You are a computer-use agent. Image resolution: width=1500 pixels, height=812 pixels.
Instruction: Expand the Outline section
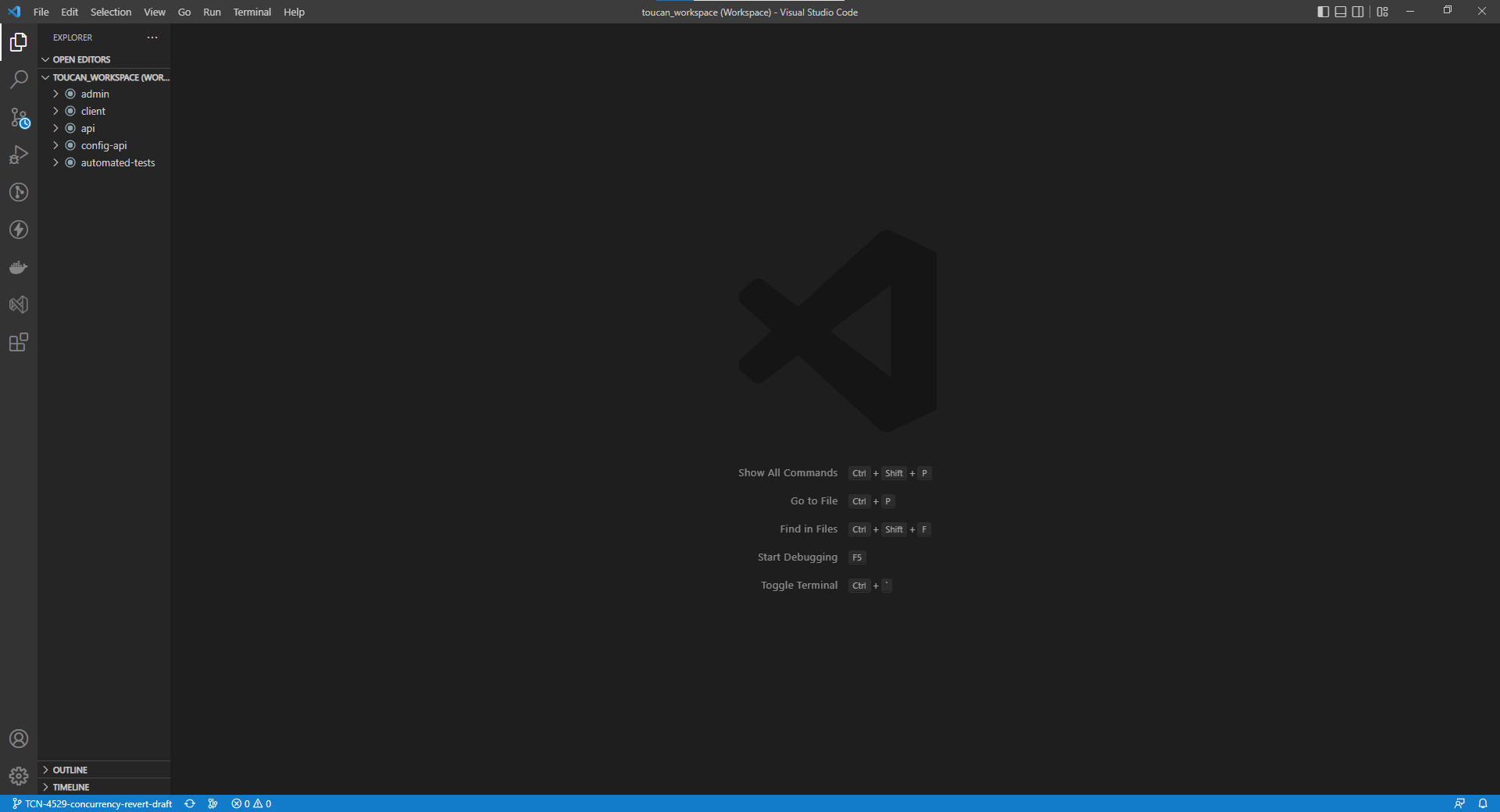104,770
